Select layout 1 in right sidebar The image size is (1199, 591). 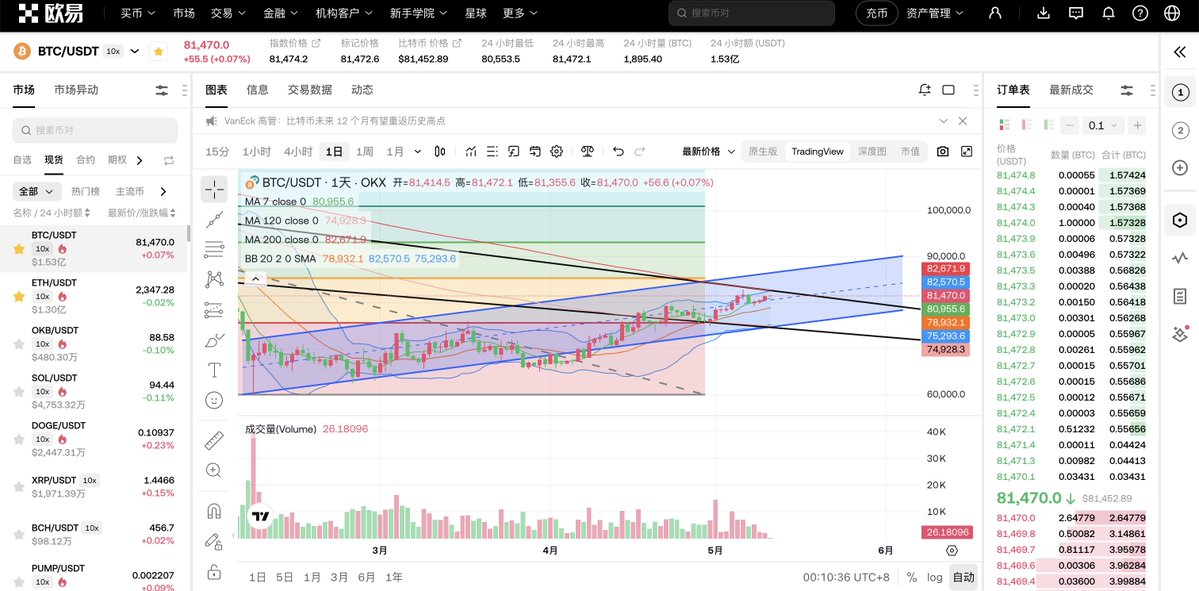coord(1180,93)
